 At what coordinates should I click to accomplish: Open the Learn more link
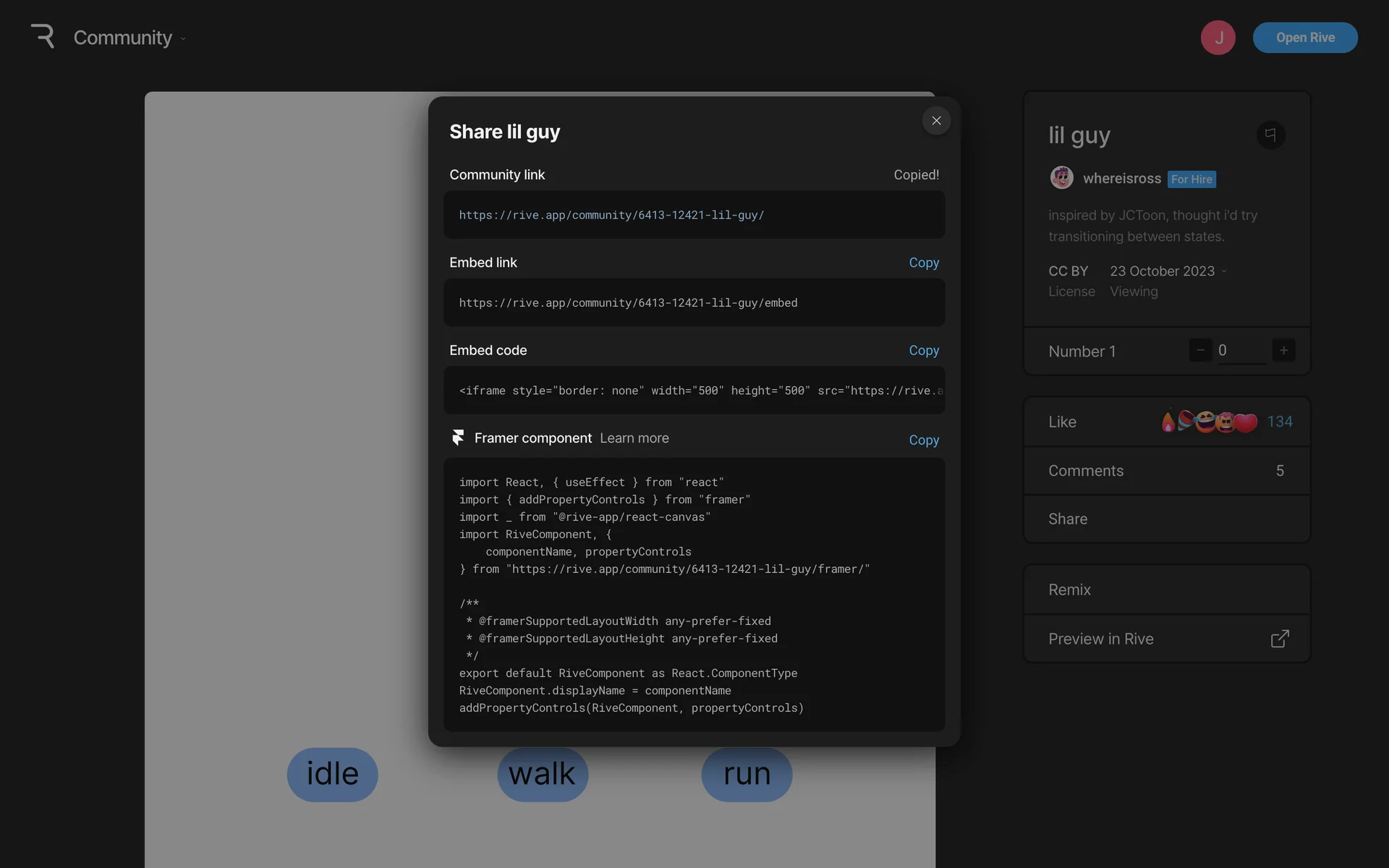point(634,438)
